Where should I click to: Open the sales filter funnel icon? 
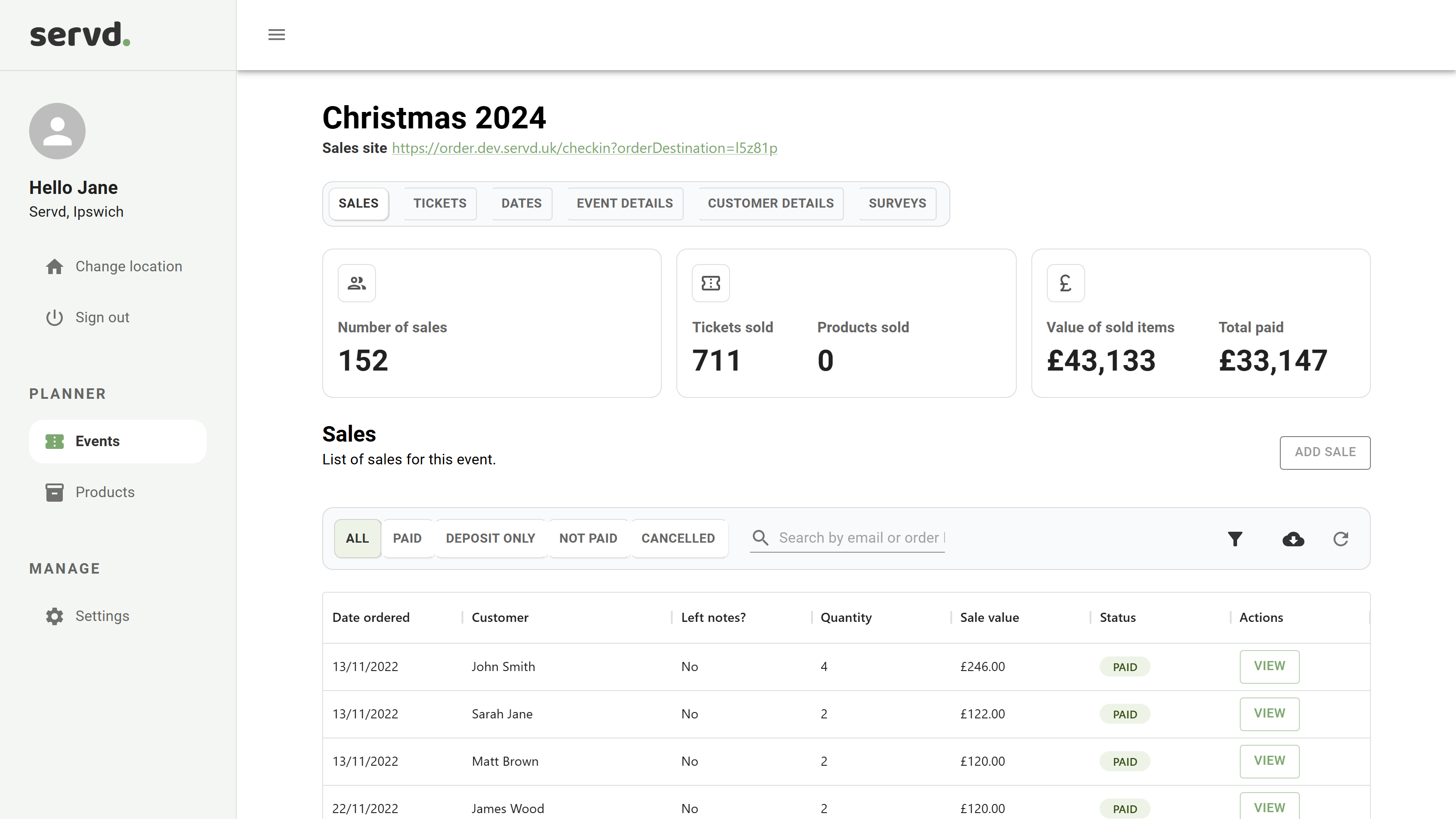1235,539
